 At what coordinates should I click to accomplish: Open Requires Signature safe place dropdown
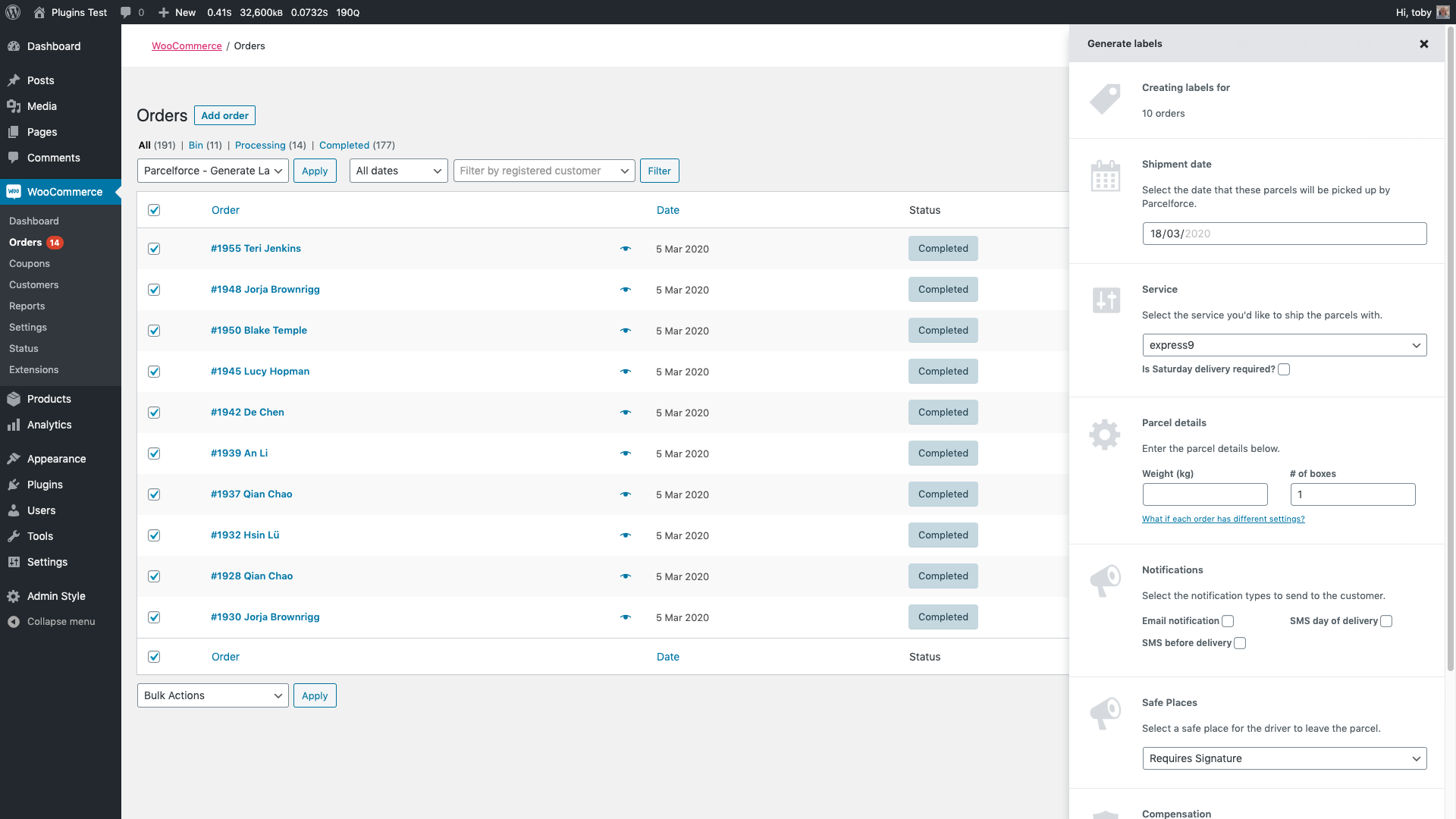click(1285, 758)
